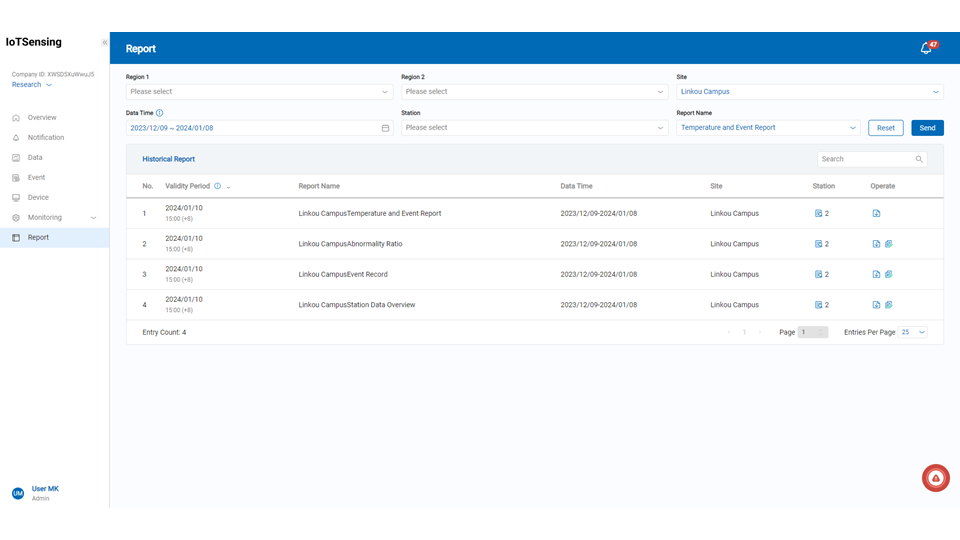Collapse the sidebar with double-chevron icon
960x540 pixels.
point(104,42)
